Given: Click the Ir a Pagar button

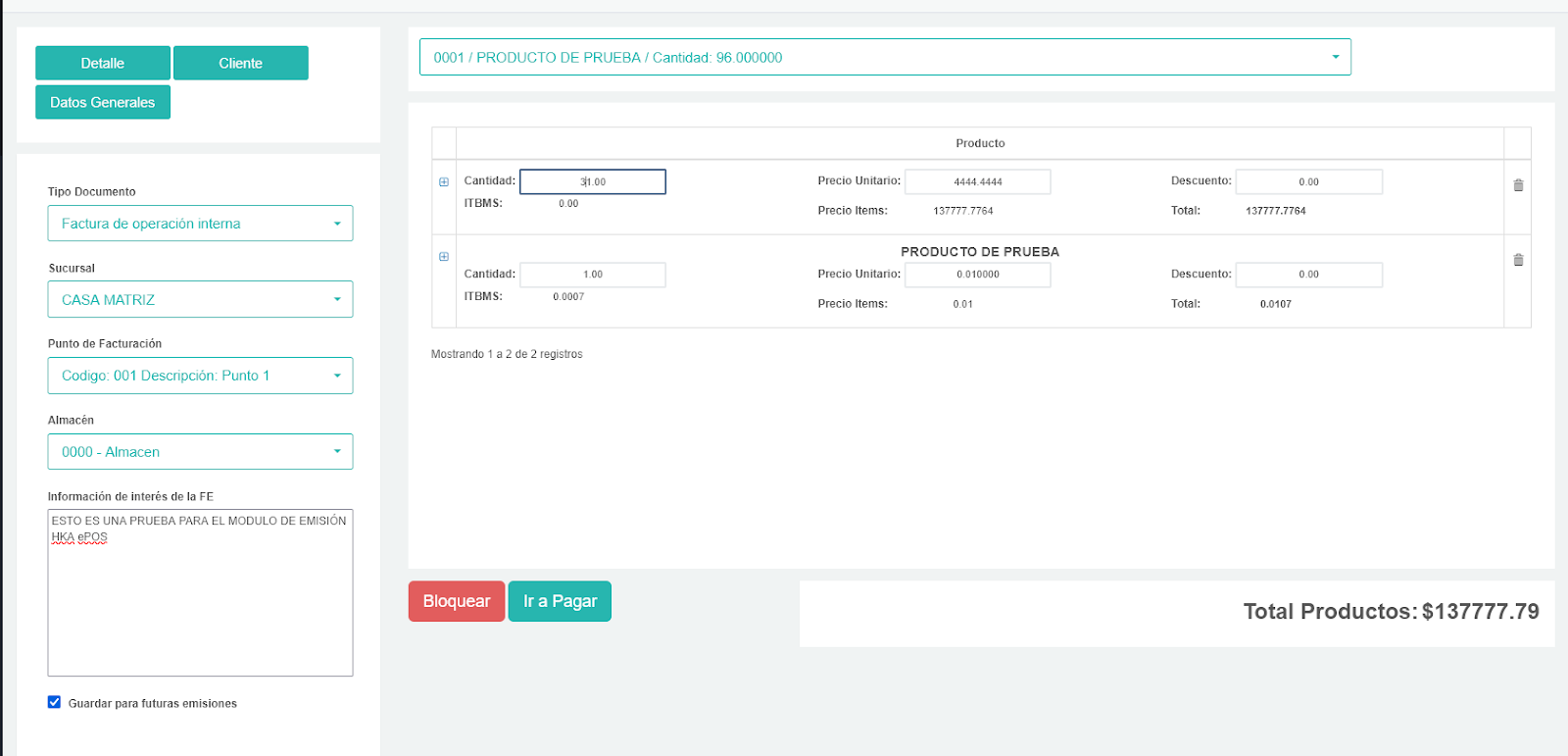Looking at the screenshot, I should [x=560, y=601].
